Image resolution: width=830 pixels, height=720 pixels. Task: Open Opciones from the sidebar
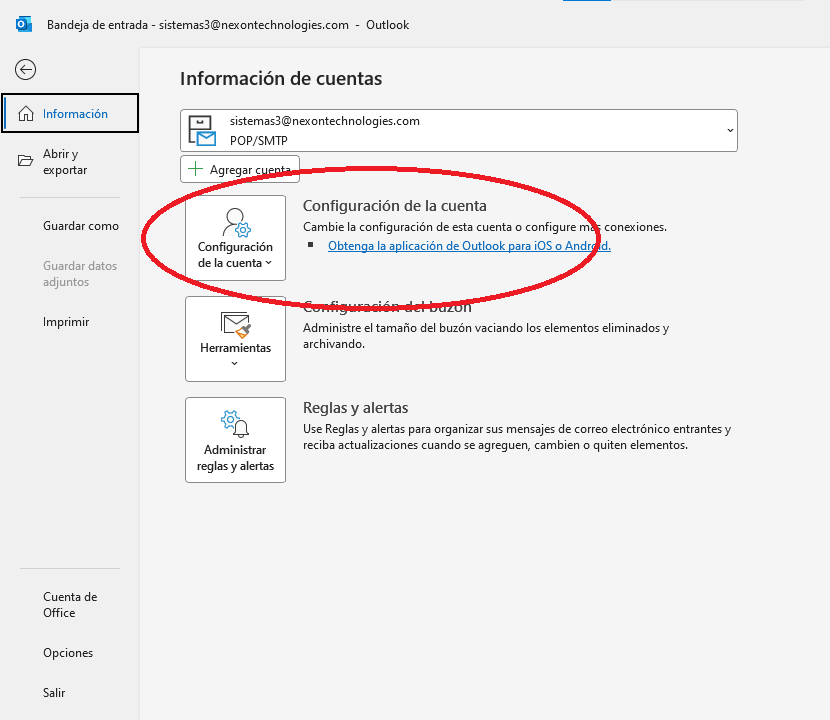[x=68, y=653]
